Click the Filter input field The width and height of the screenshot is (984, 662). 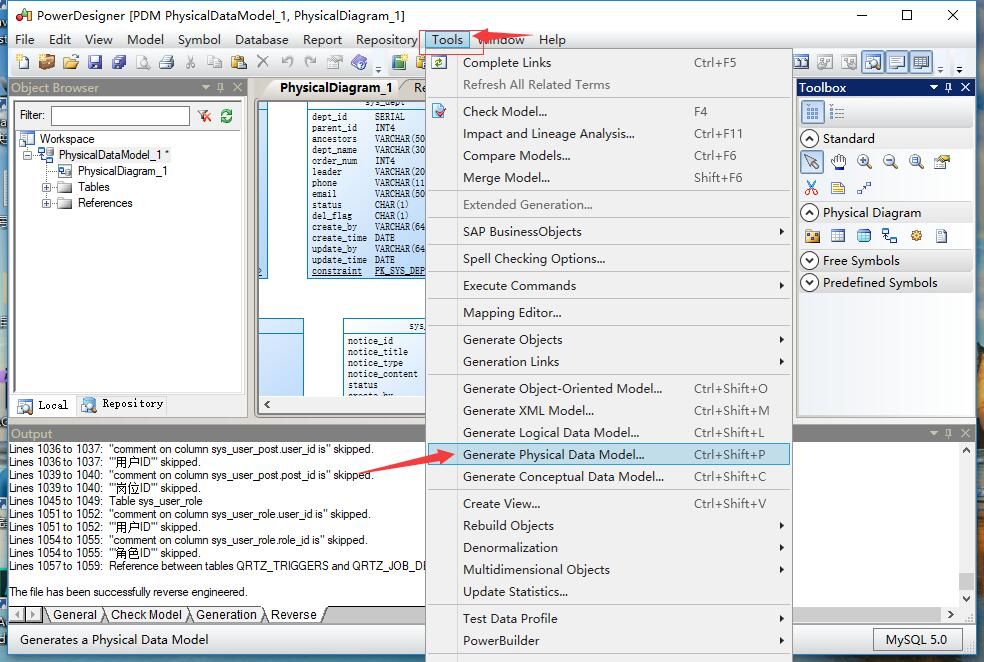(x=120, y=115)
